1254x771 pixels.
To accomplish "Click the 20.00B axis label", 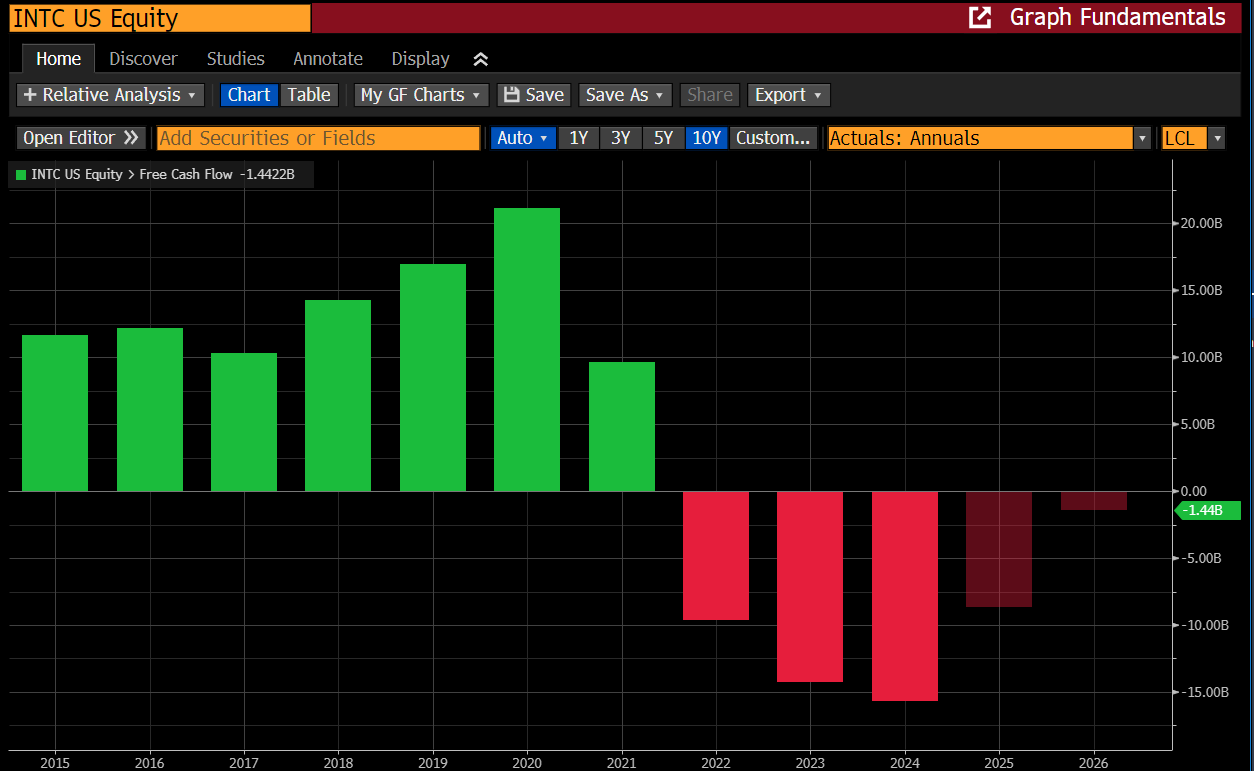I will tap(1201, 223).
